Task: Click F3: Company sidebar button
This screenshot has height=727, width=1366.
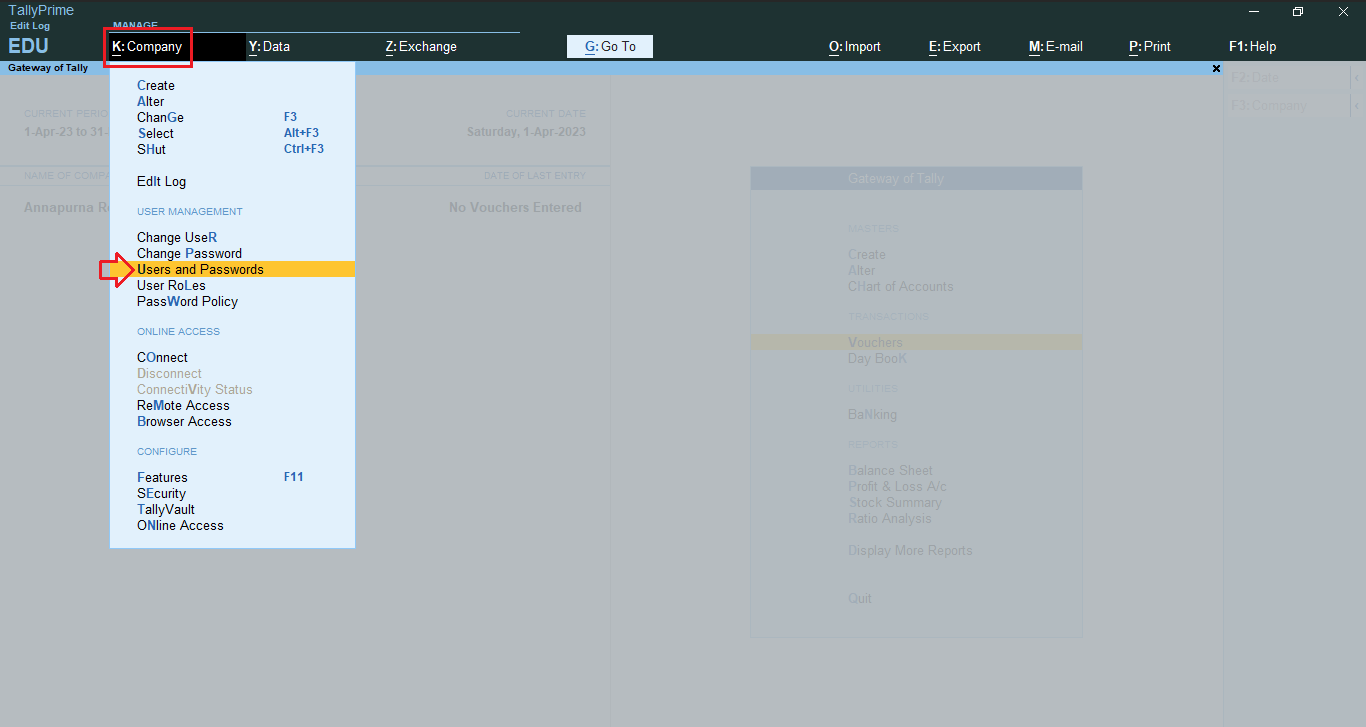Action: tap(1288, 106)
